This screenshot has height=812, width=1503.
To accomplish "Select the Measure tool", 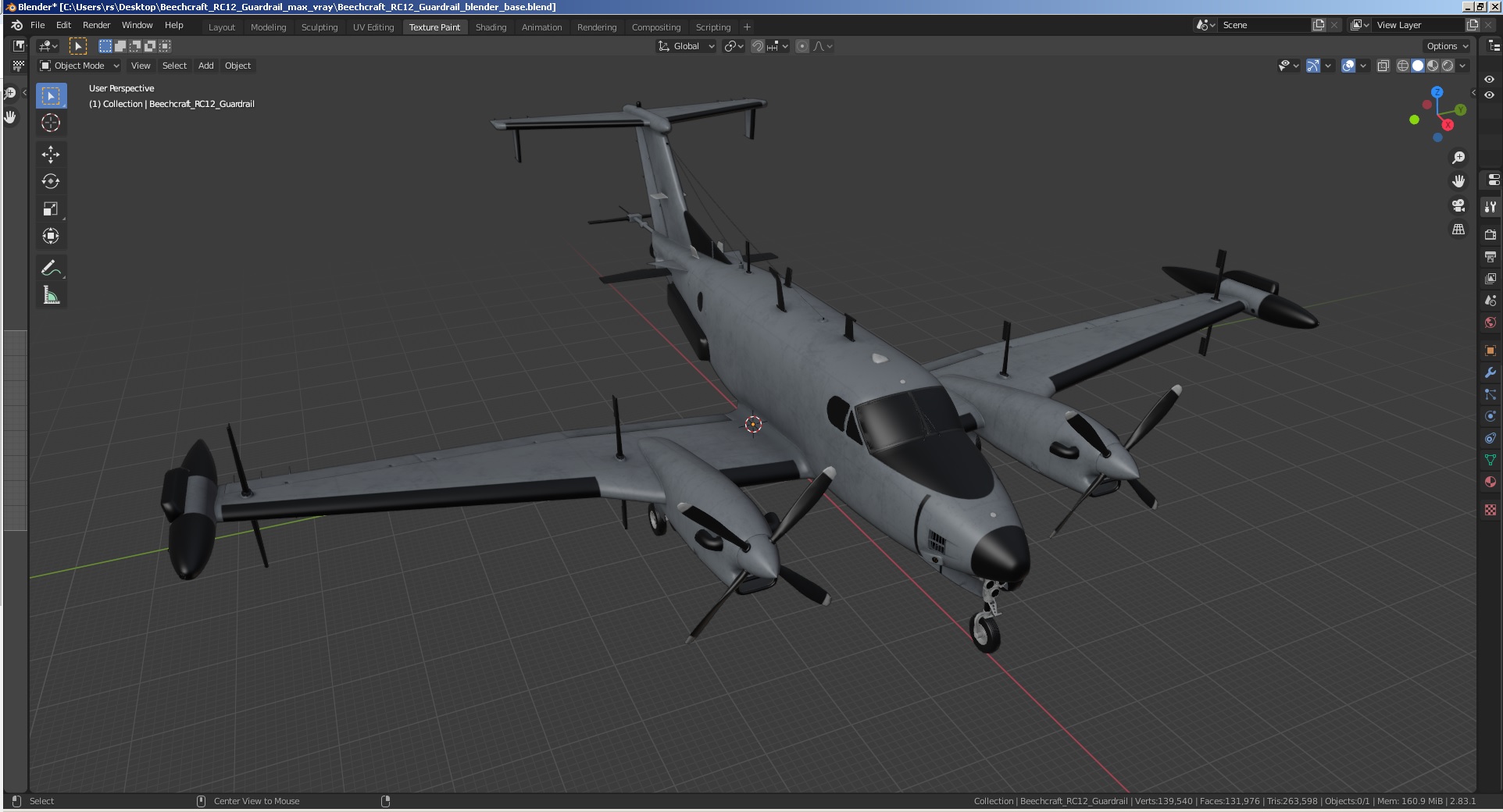I will coord(51,295).
